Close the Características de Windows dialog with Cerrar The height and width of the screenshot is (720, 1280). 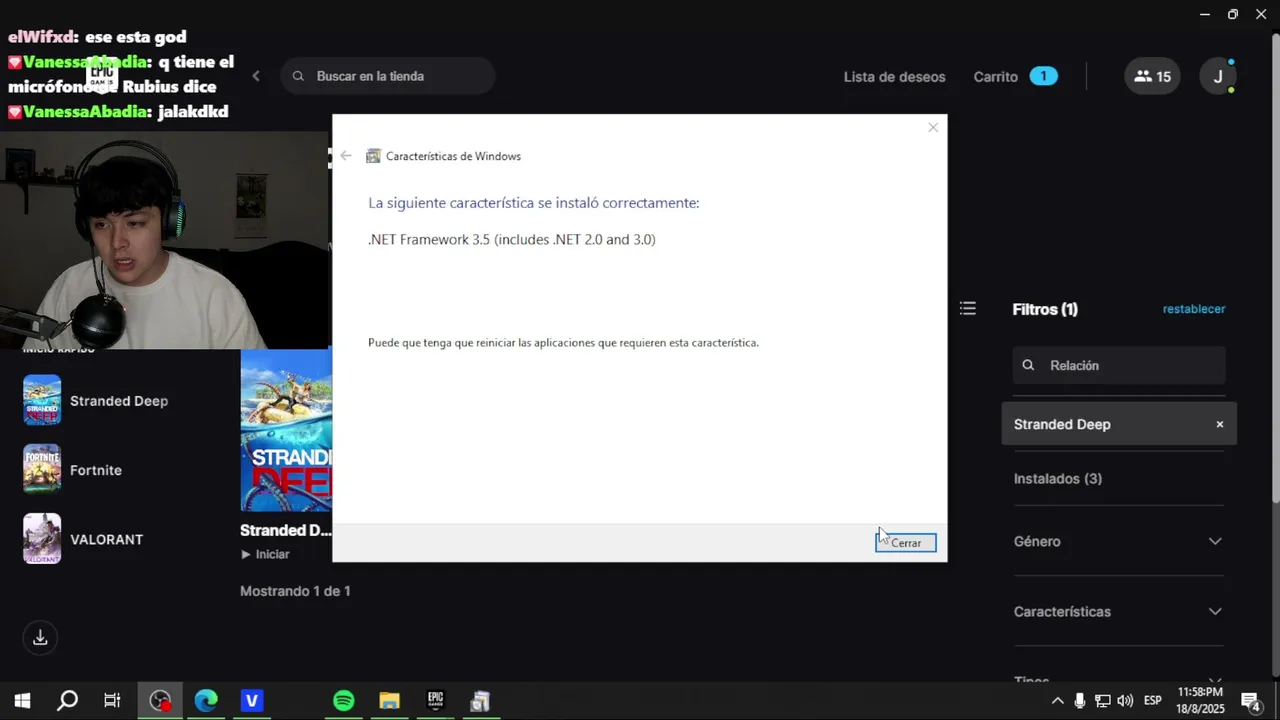tap(906, 543)
